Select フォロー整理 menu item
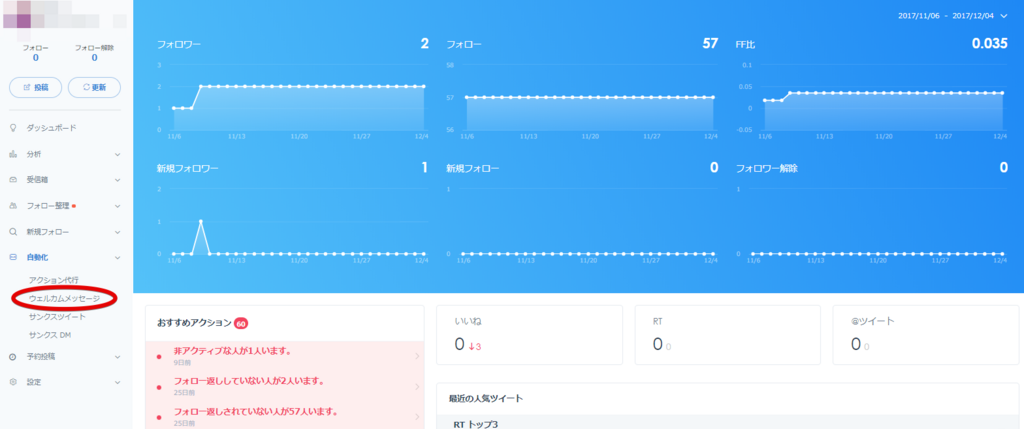 [x=48, y=206]
